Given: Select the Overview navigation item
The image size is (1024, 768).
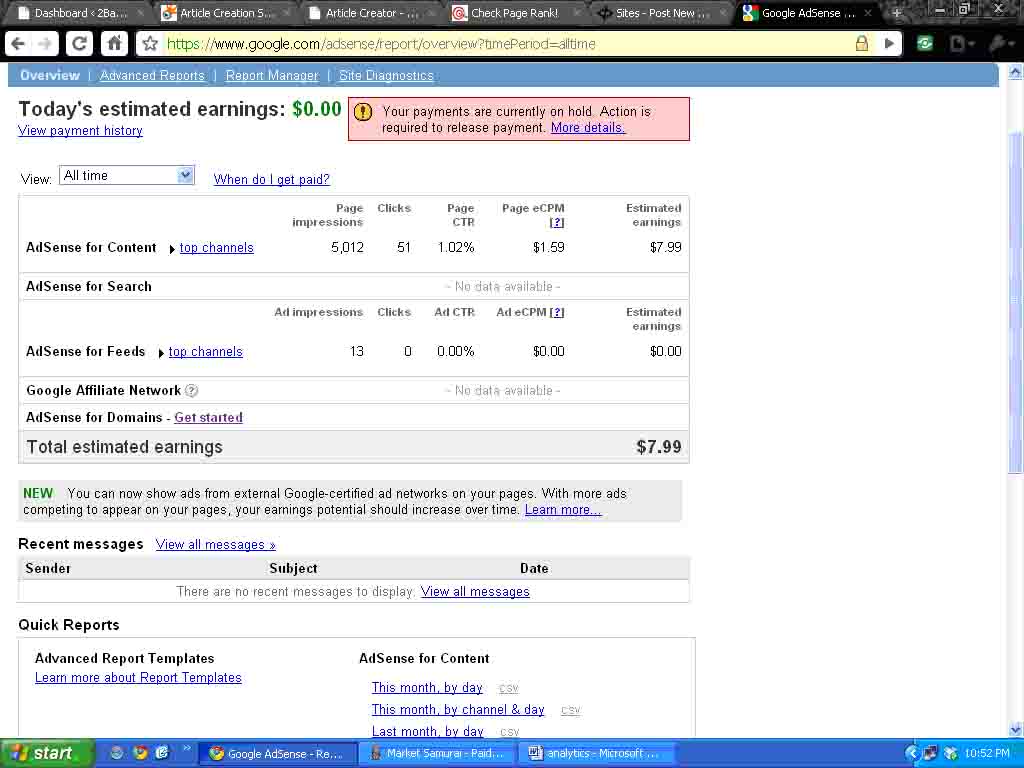Looking at the screenshot, I should coord(50,75).
